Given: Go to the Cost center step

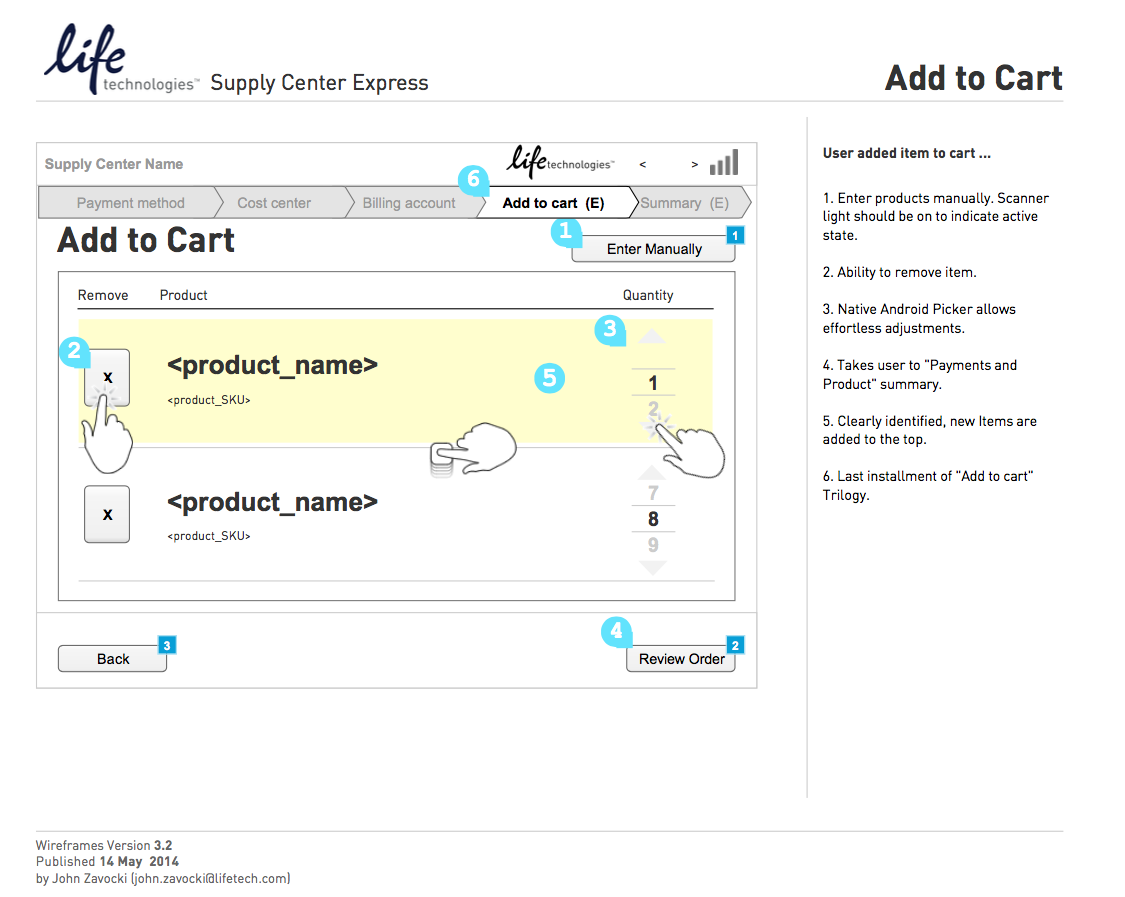Looking at the screenshot, I should pos(274,203).
